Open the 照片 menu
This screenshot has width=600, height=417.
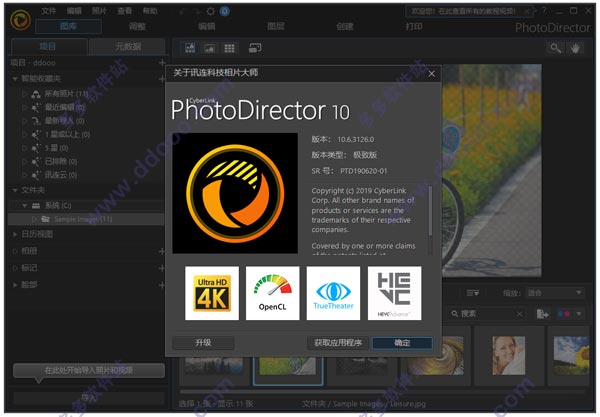tap(99, 11)
